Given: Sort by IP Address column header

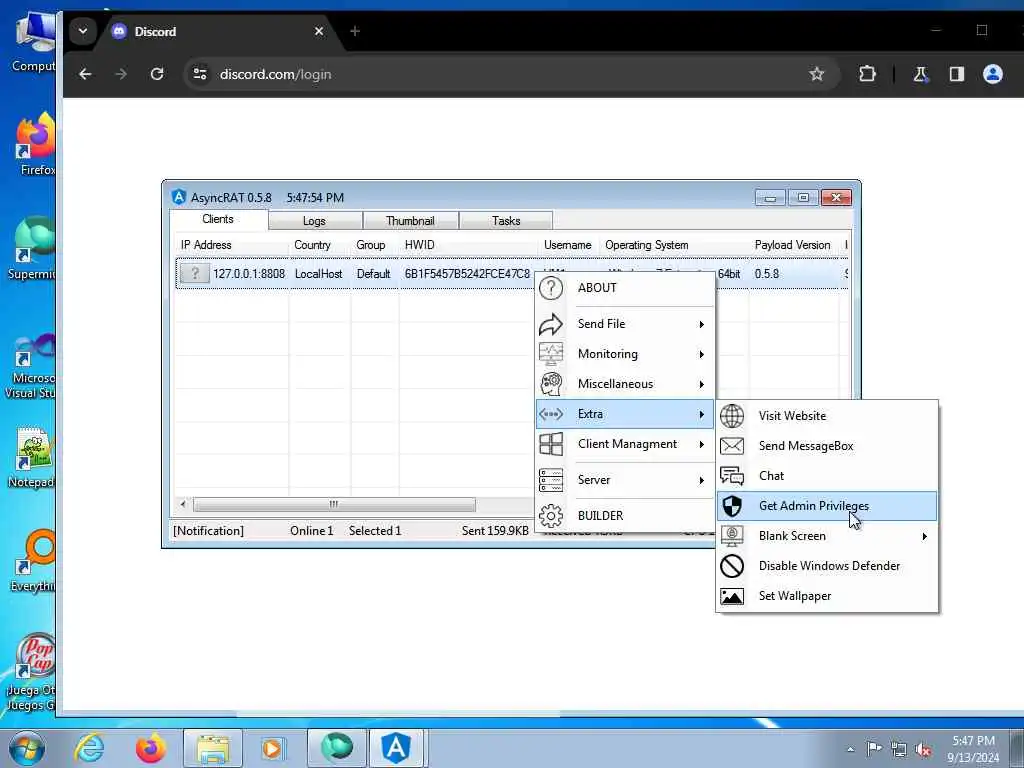Looking at the screenshot, I should click(232, 245).
